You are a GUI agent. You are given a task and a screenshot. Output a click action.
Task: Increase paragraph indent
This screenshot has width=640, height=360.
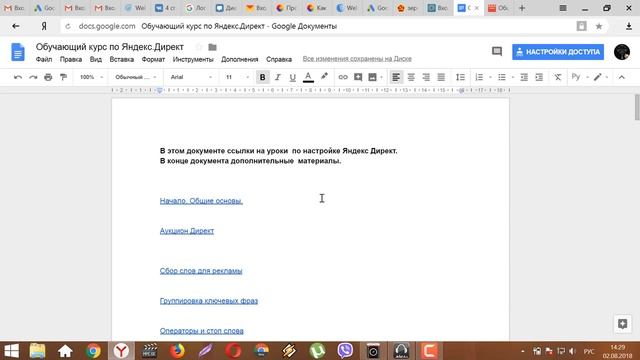pyautogui.click(x=539, y=77)
